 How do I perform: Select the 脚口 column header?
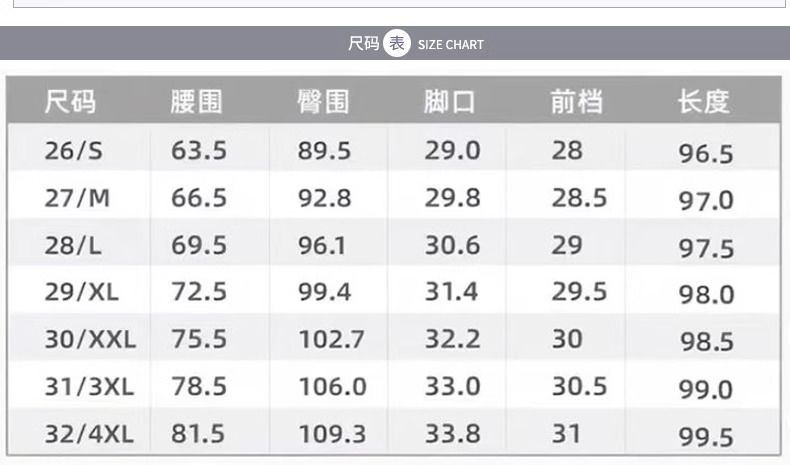[449, 101]
